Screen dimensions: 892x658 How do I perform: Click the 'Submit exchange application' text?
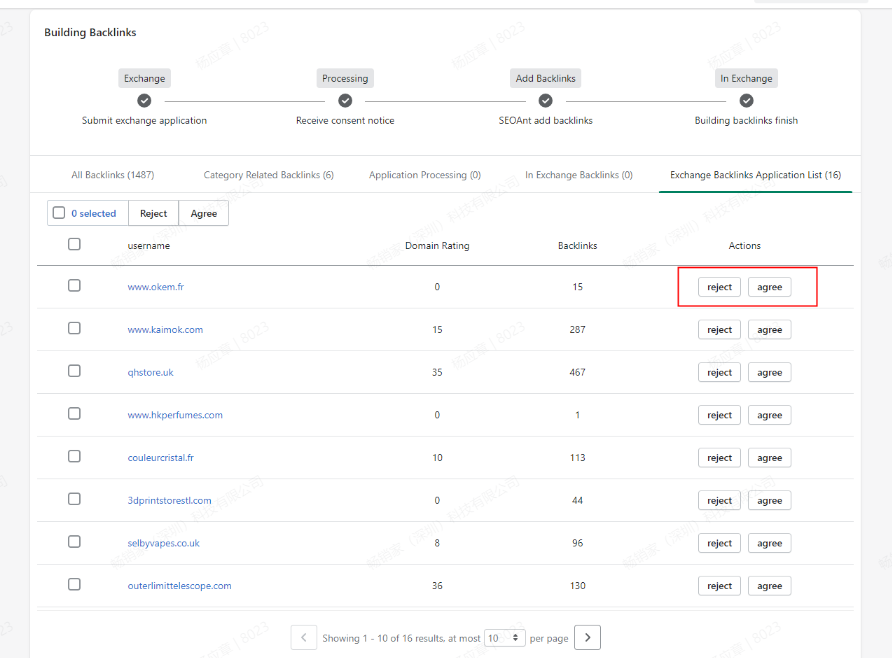coord(144,121)
